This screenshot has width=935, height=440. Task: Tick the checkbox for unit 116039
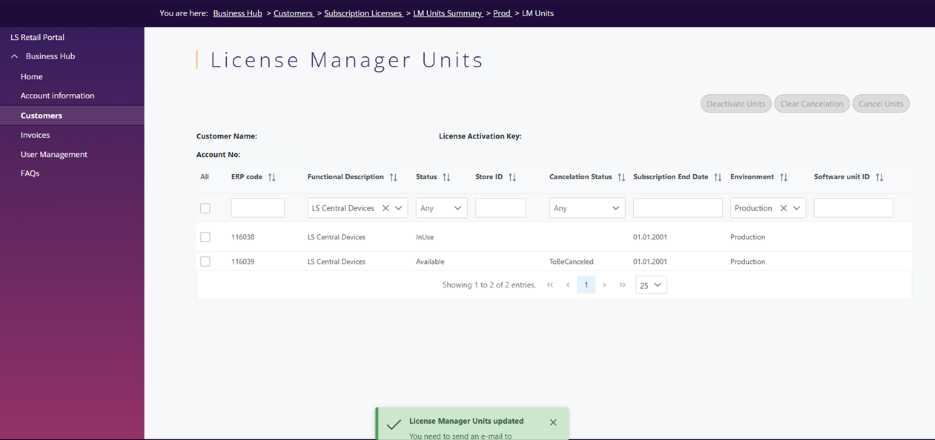coord(205,261)
